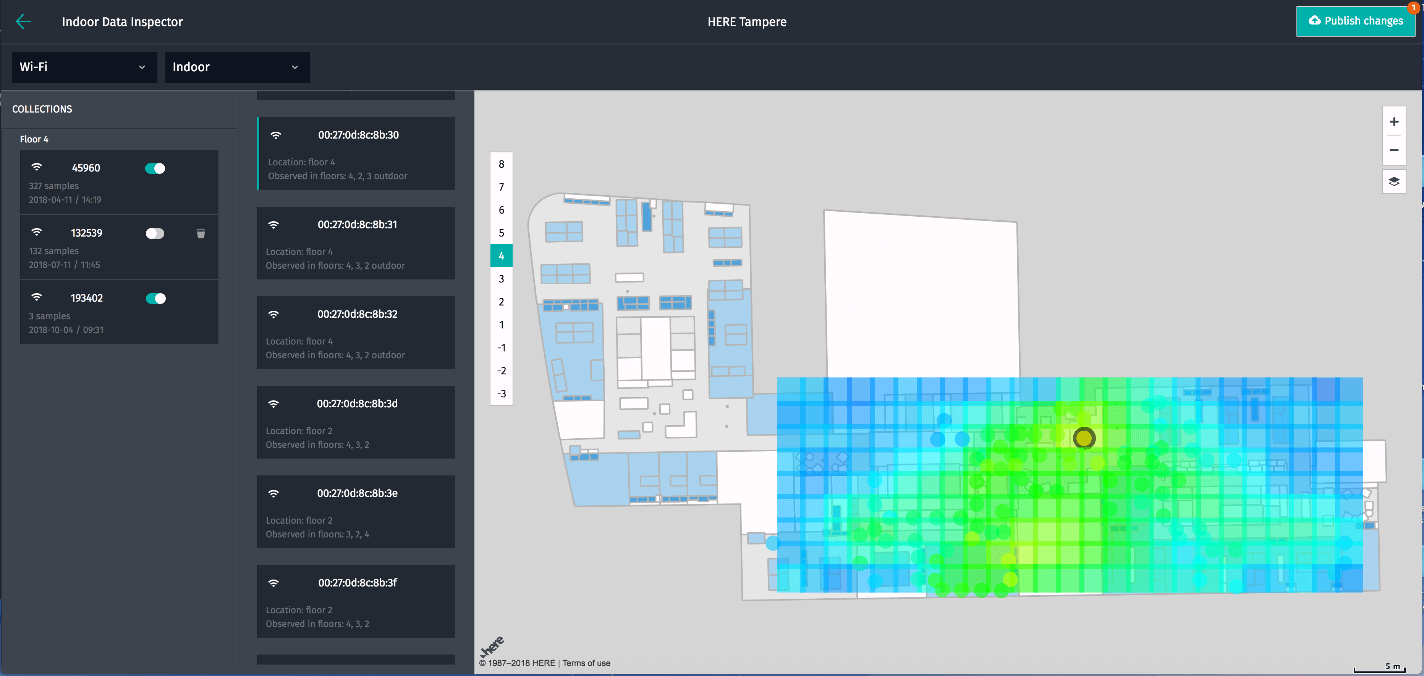Switch to floor 1 in level selector
The width and height of the screenshot is (1424, 676).
point(502,325)
